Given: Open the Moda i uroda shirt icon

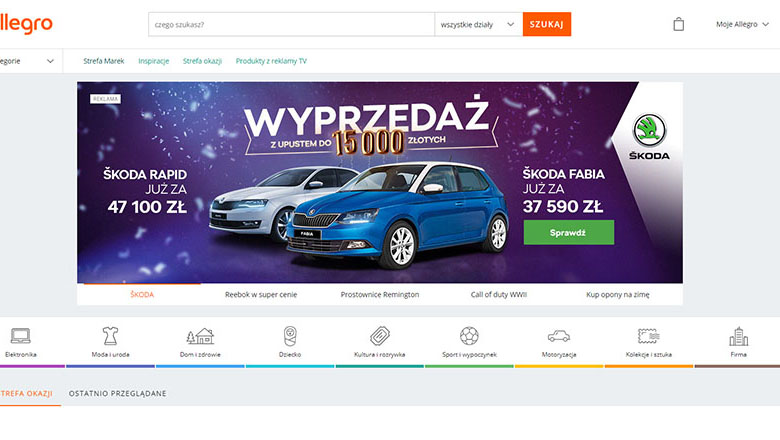Looking at the screenshot, I should (110, 336).
